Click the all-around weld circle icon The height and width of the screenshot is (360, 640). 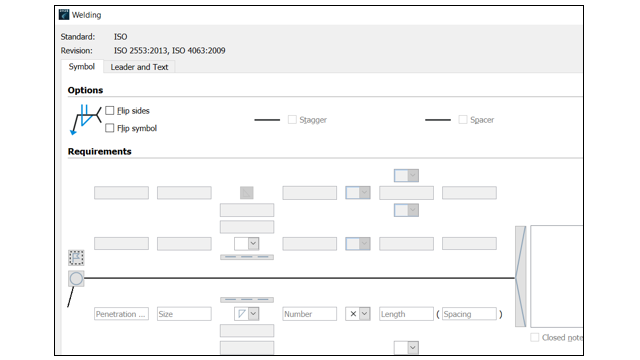pos(76,279)
